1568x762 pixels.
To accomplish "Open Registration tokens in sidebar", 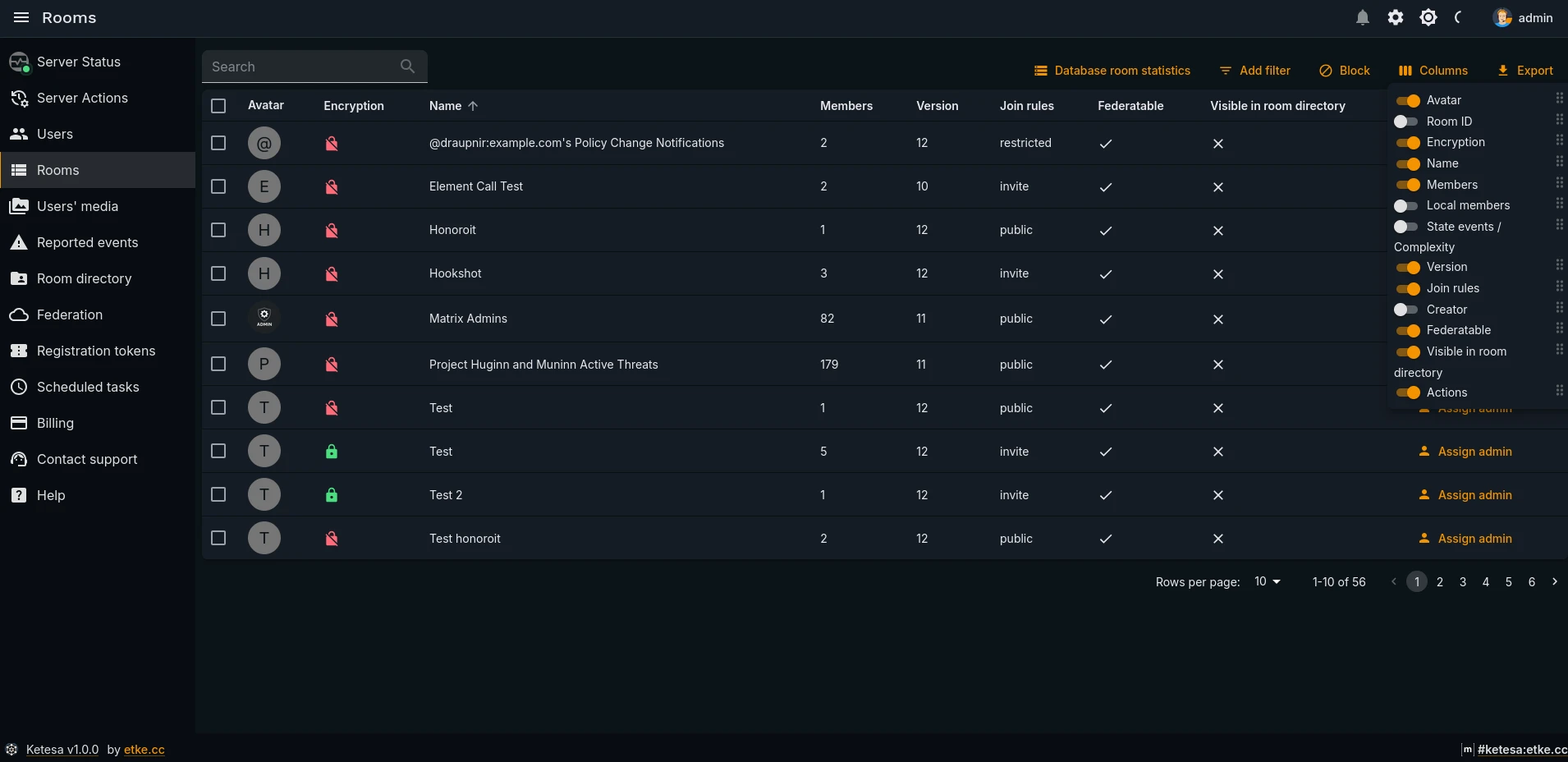I will (x=98, y=351).
